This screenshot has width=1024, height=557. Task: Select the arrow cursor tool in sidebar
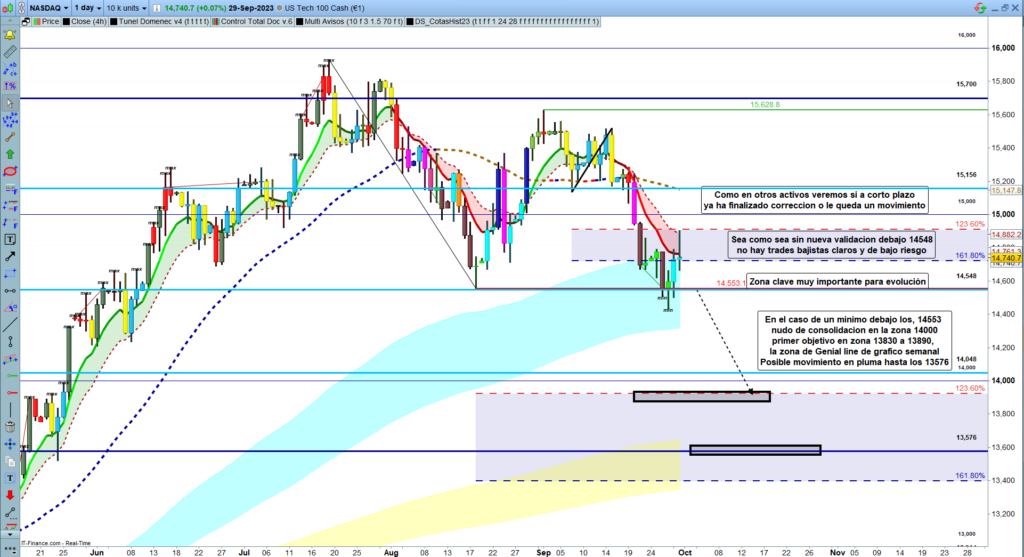pos(9,102)
